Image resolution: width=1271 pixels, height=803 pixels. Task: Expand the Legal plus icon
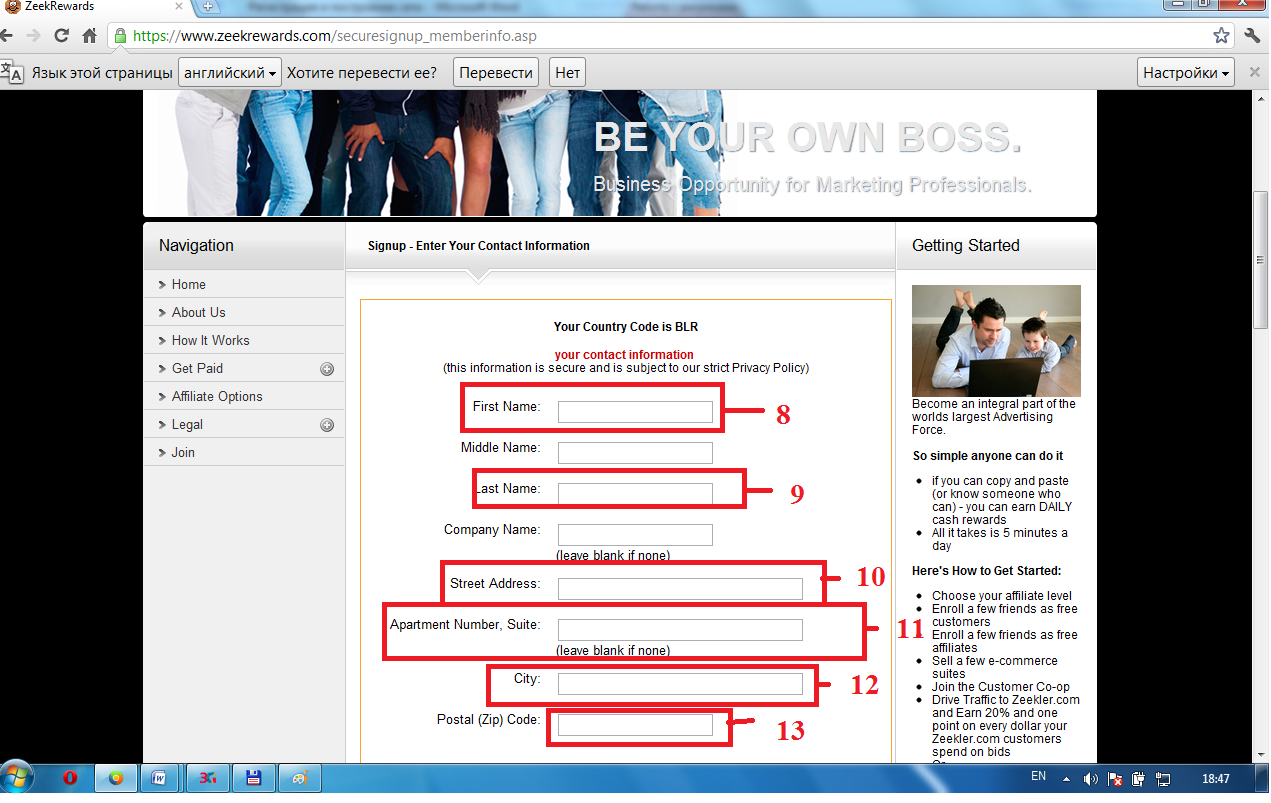tap(326, 425)
